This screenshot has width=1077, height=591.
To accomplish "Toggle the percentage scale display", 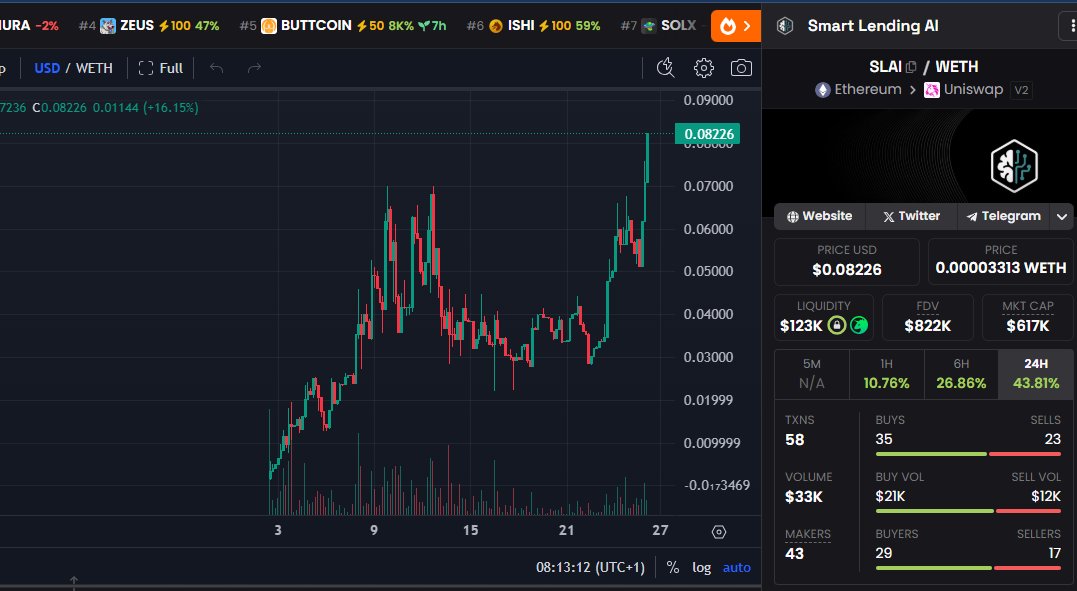I will [672, 567].
